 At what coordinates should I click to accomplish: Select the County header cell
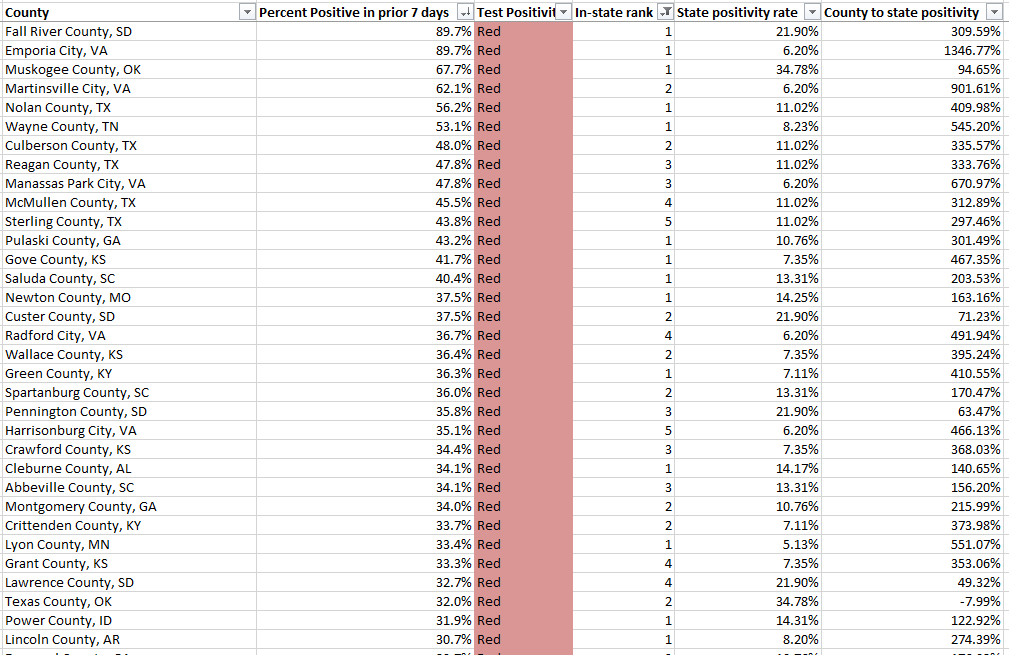pos(129,12)
